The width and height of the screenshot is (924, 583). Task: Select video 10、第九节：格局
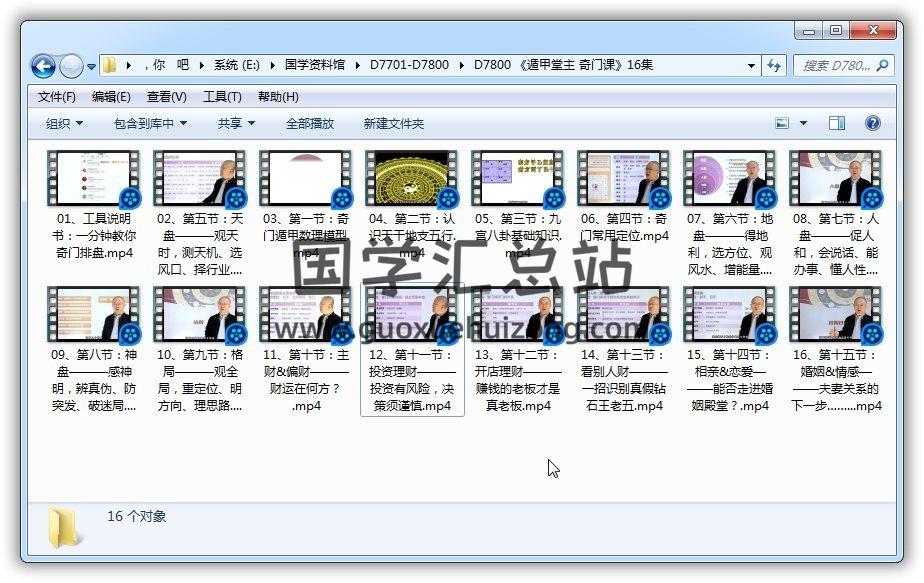click(200, 350)
